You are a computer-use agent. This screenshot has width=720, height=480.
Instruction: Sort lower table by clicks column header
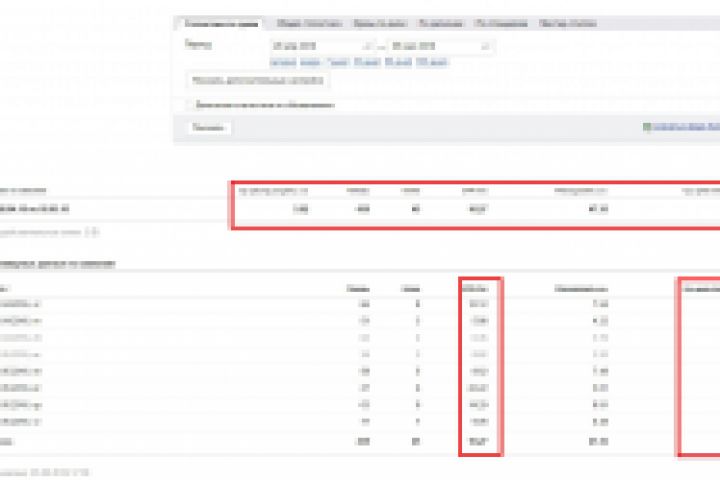(410, 289)
